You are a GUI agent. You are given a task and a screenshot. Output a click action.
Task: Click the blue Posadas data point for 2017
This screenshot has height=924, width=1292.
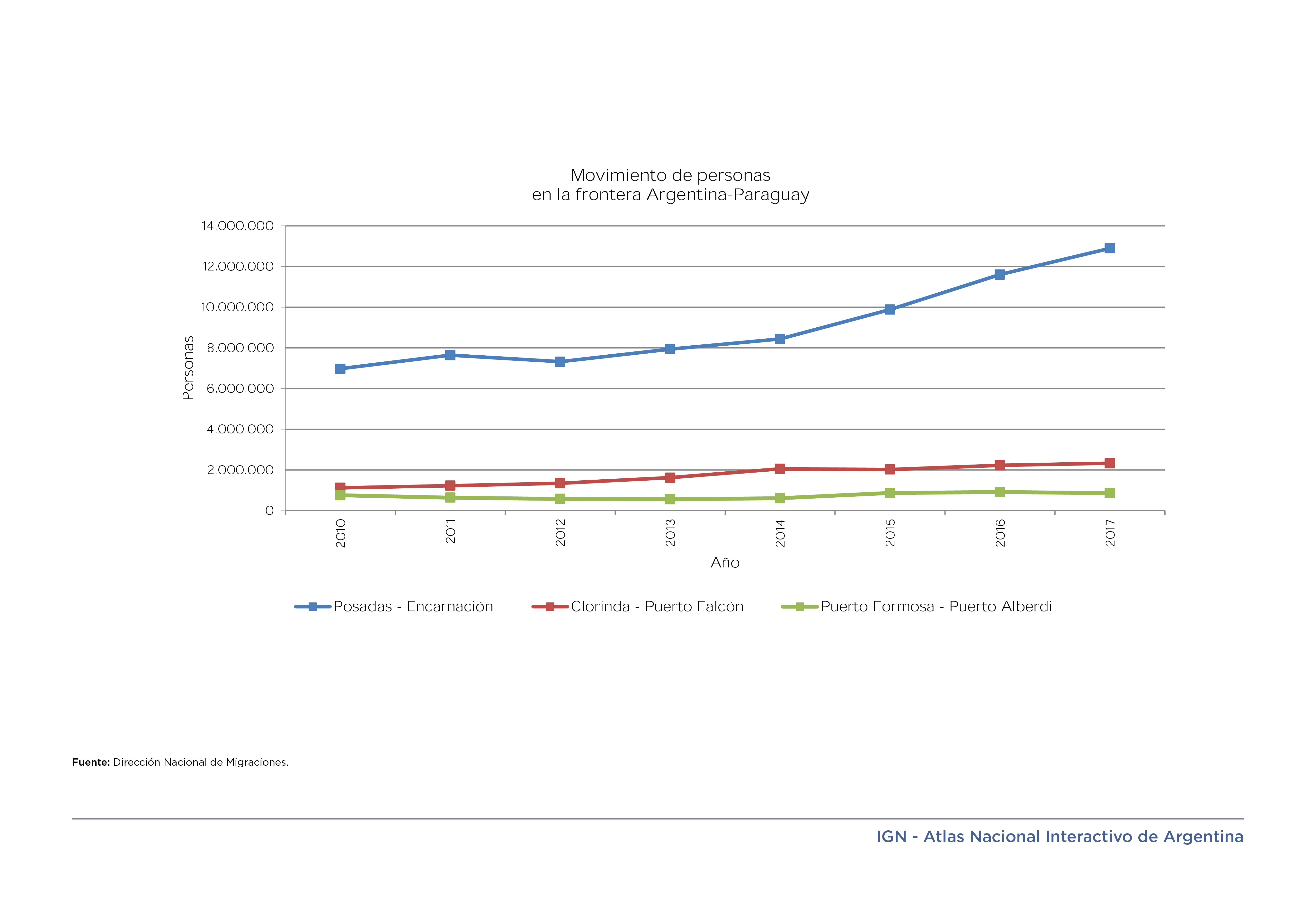[x=1109, y=248]
